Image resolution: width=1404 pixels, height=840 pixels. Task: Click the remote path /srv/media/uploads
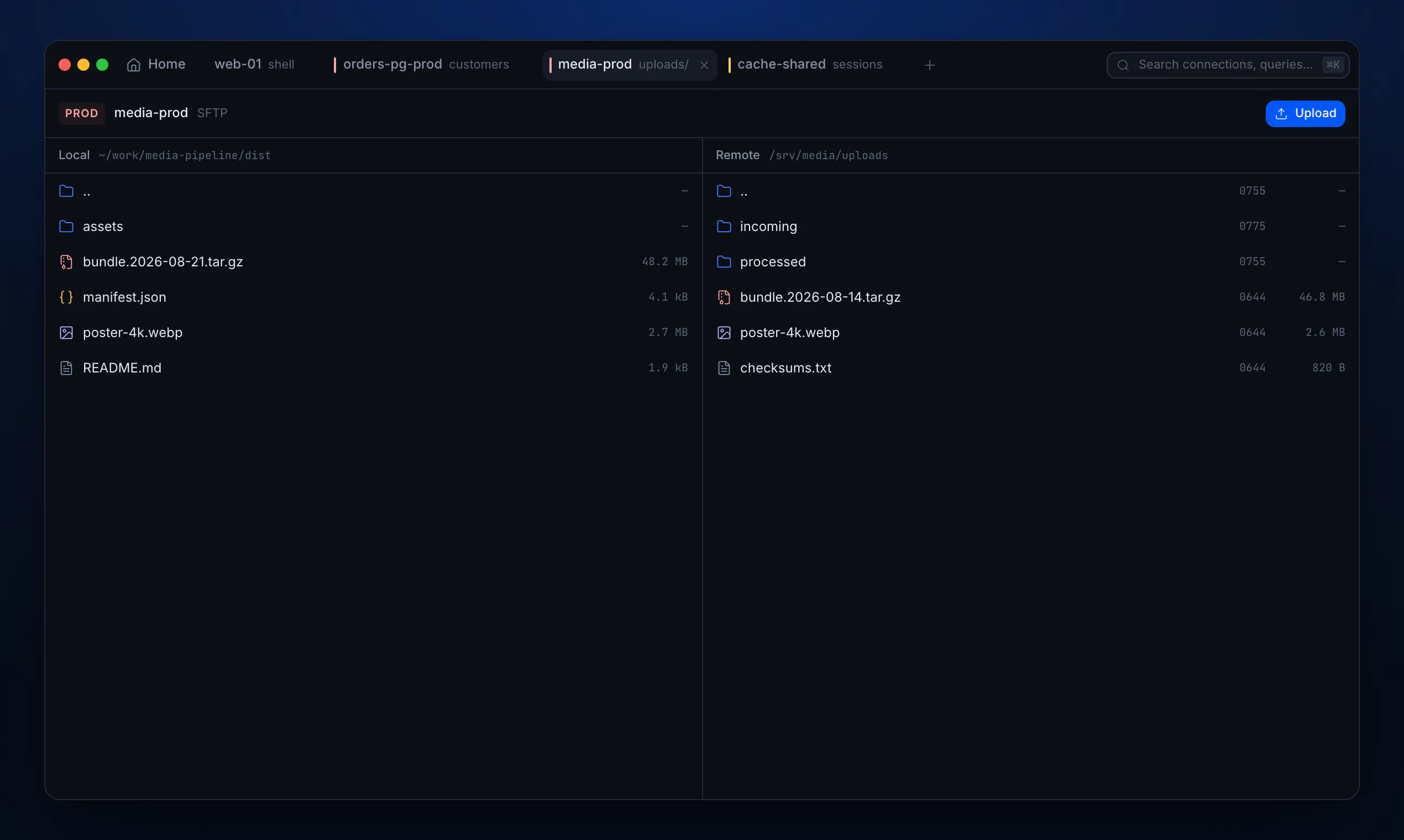tap(828, 156)
